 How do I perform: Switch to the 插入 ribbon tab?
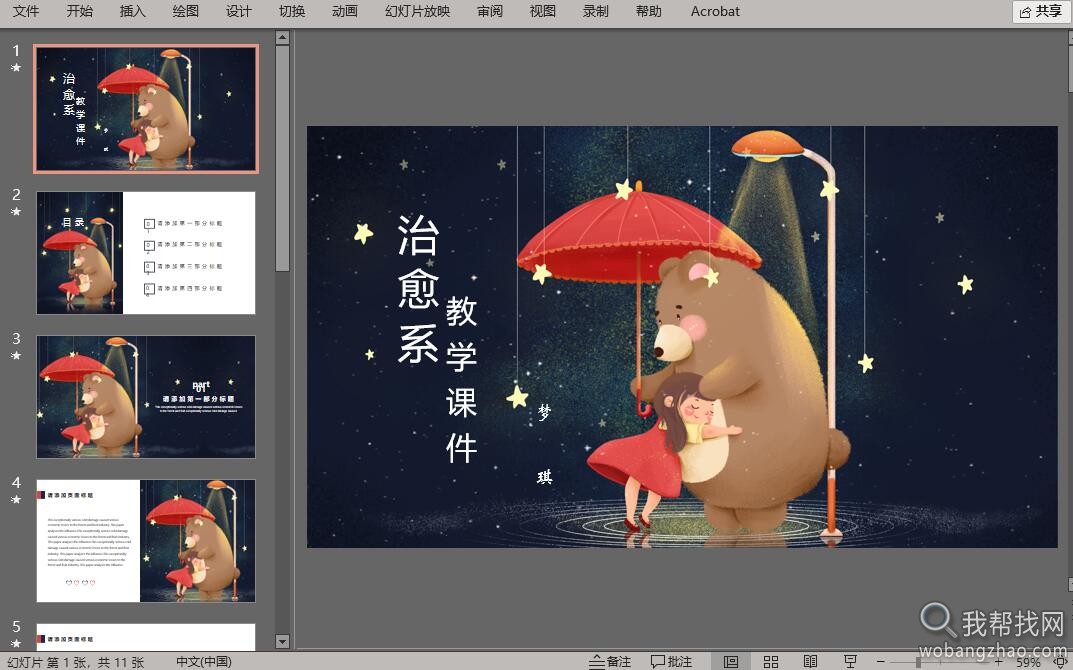[x=132, y=11]
